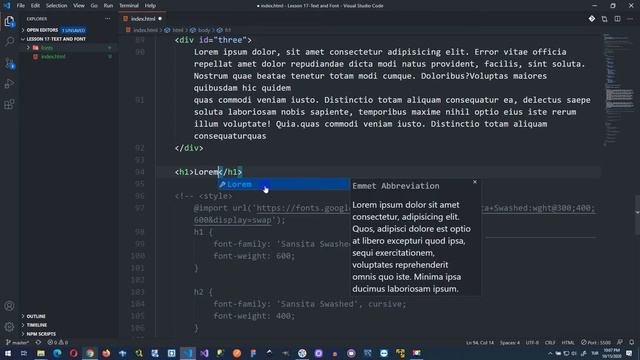The image size is (640, 360).
Task: Open Opera browser from the taskbar
Action: pyautogui.click(x=73, y=353)
